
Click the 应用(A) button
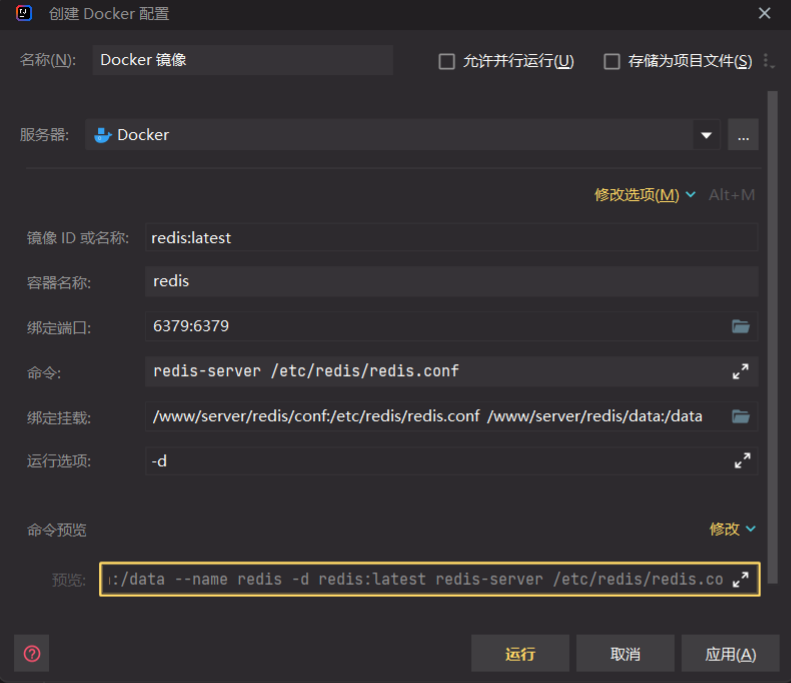[730, 654]
